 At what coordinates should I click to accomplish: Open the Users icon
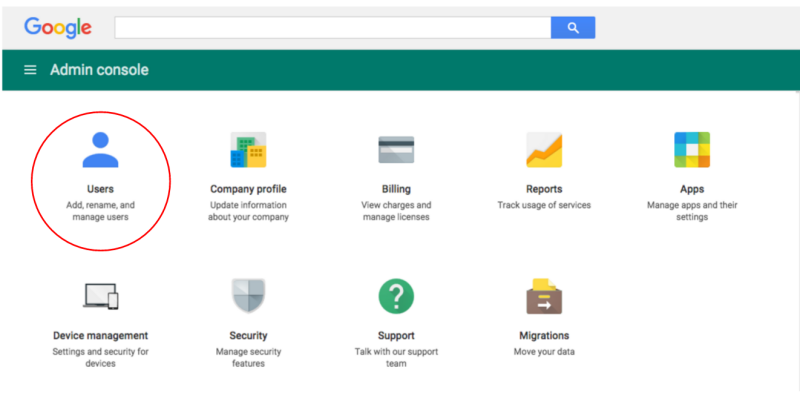coord(101,150)
